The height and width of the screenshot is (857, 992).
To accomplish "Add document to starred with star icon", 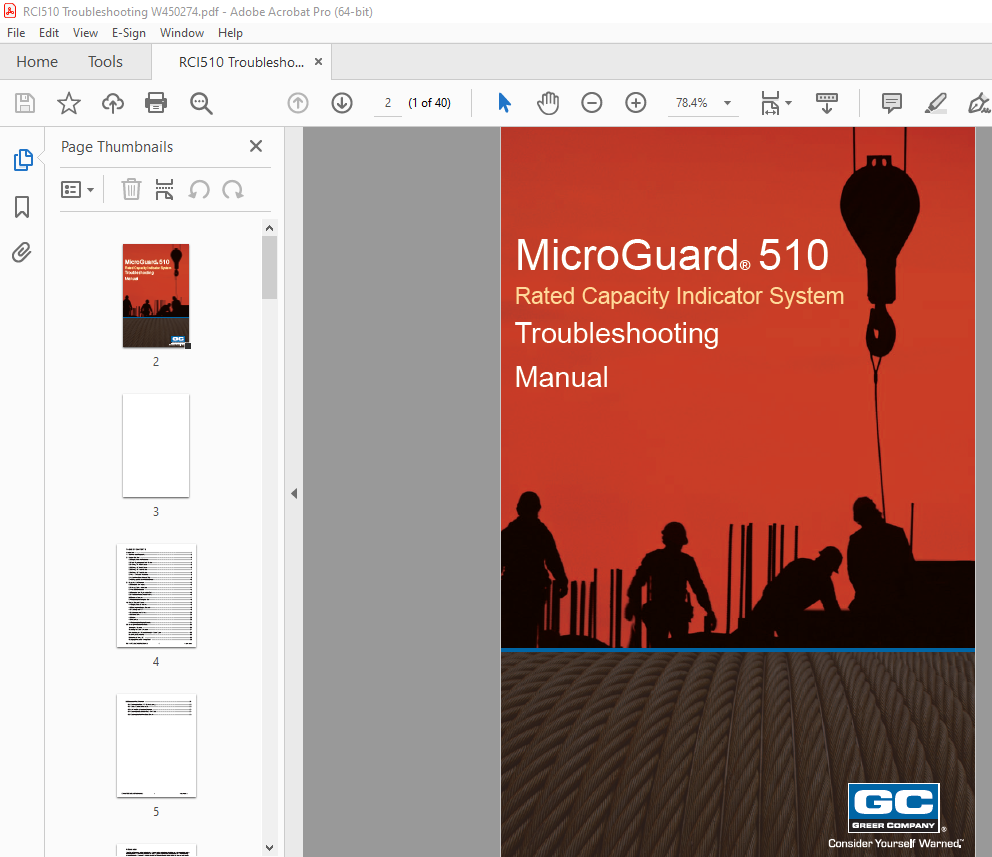I will [x=69, y=102].
